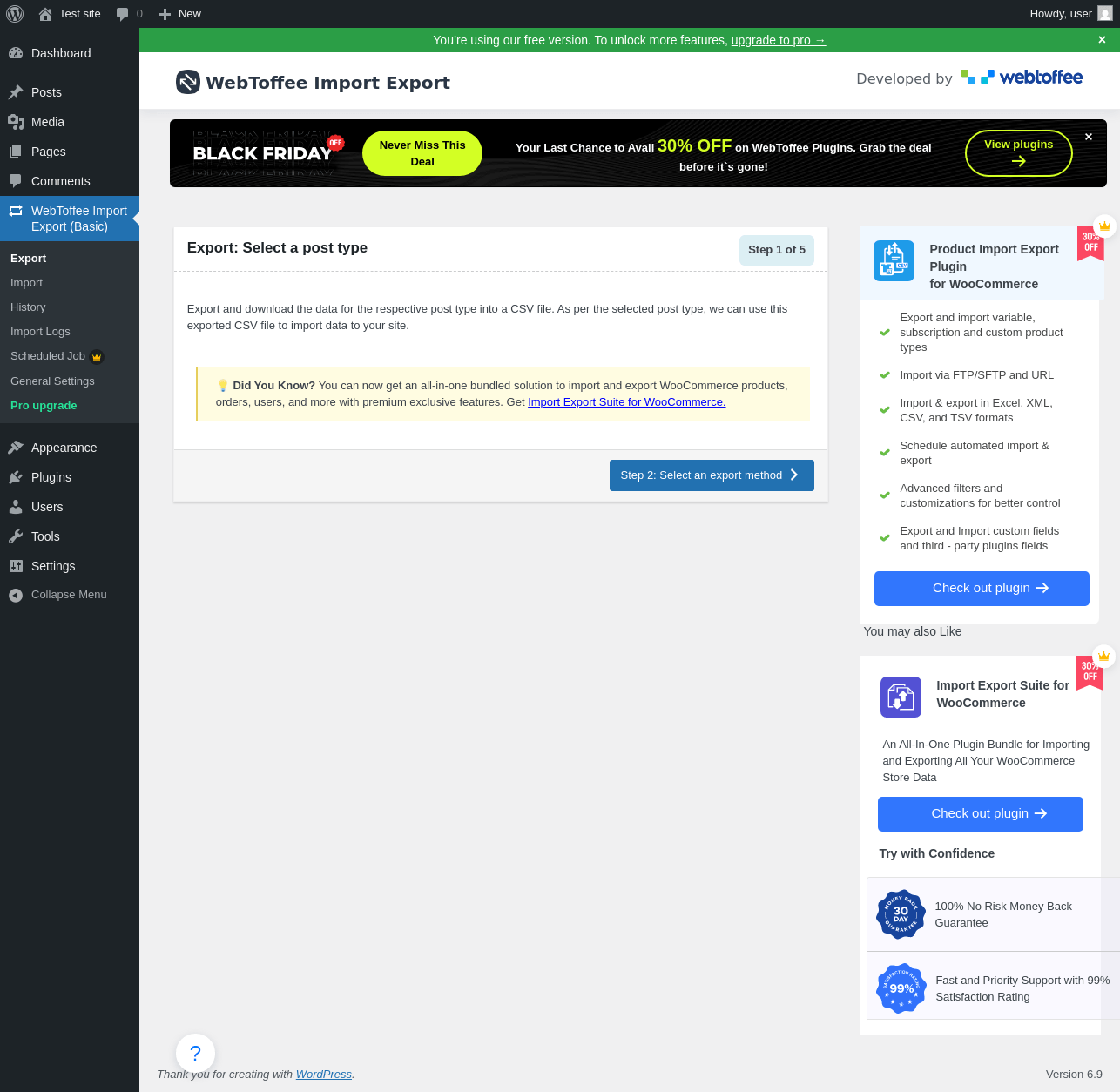Click the Product Import Export CSV plugin icon
Image resolution: width=1120 pixels, height=1092 pixels.
click(x=894, y=260)
